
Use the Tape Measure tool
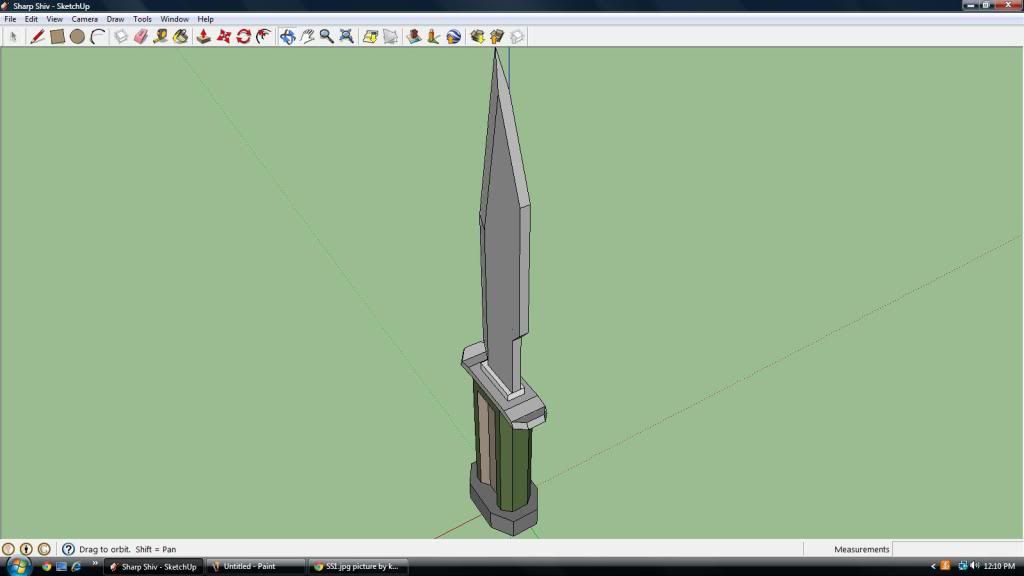(160, 36)
